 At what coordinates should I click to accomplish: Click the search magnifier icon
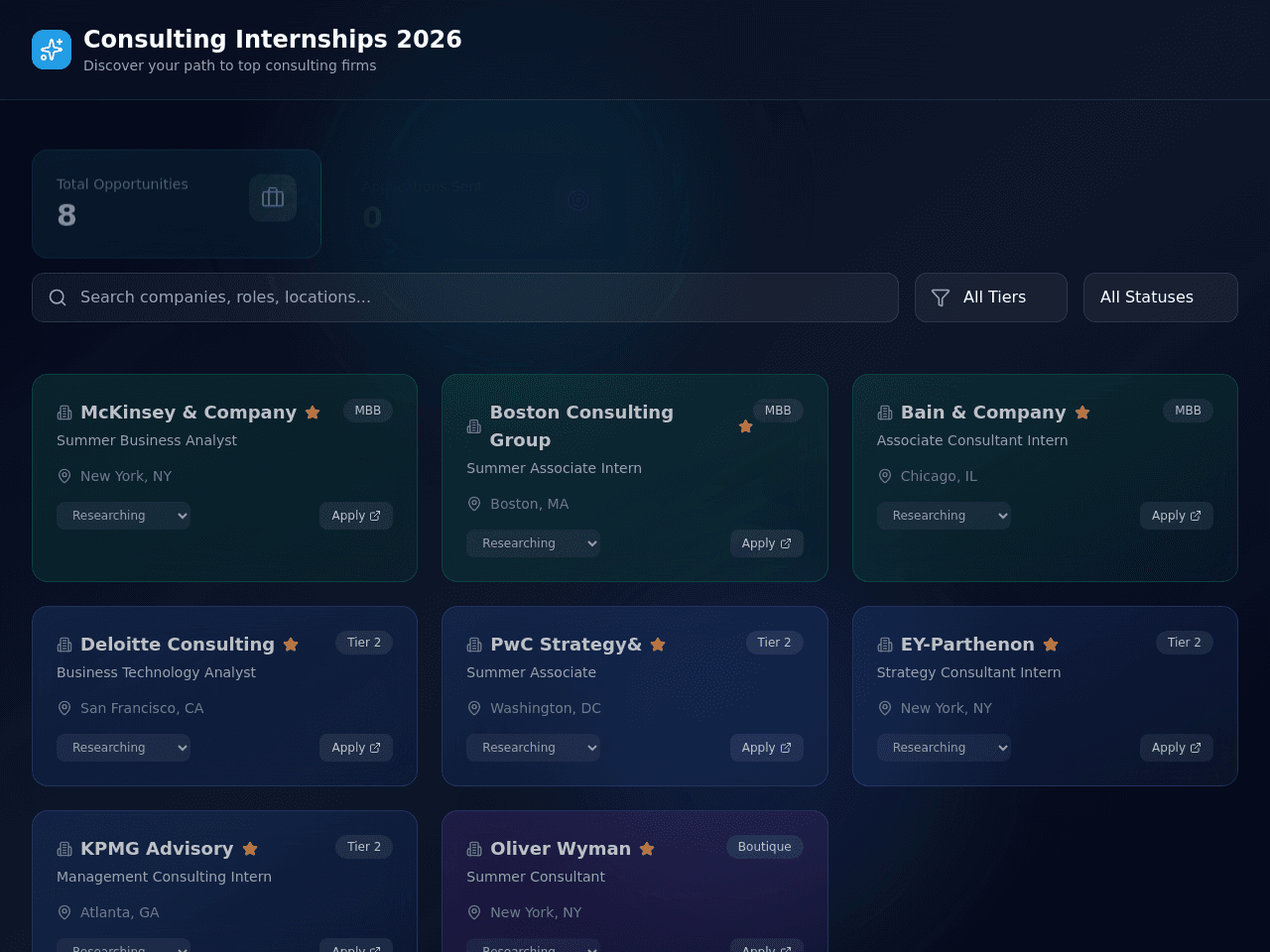click(x=58, y=297)
